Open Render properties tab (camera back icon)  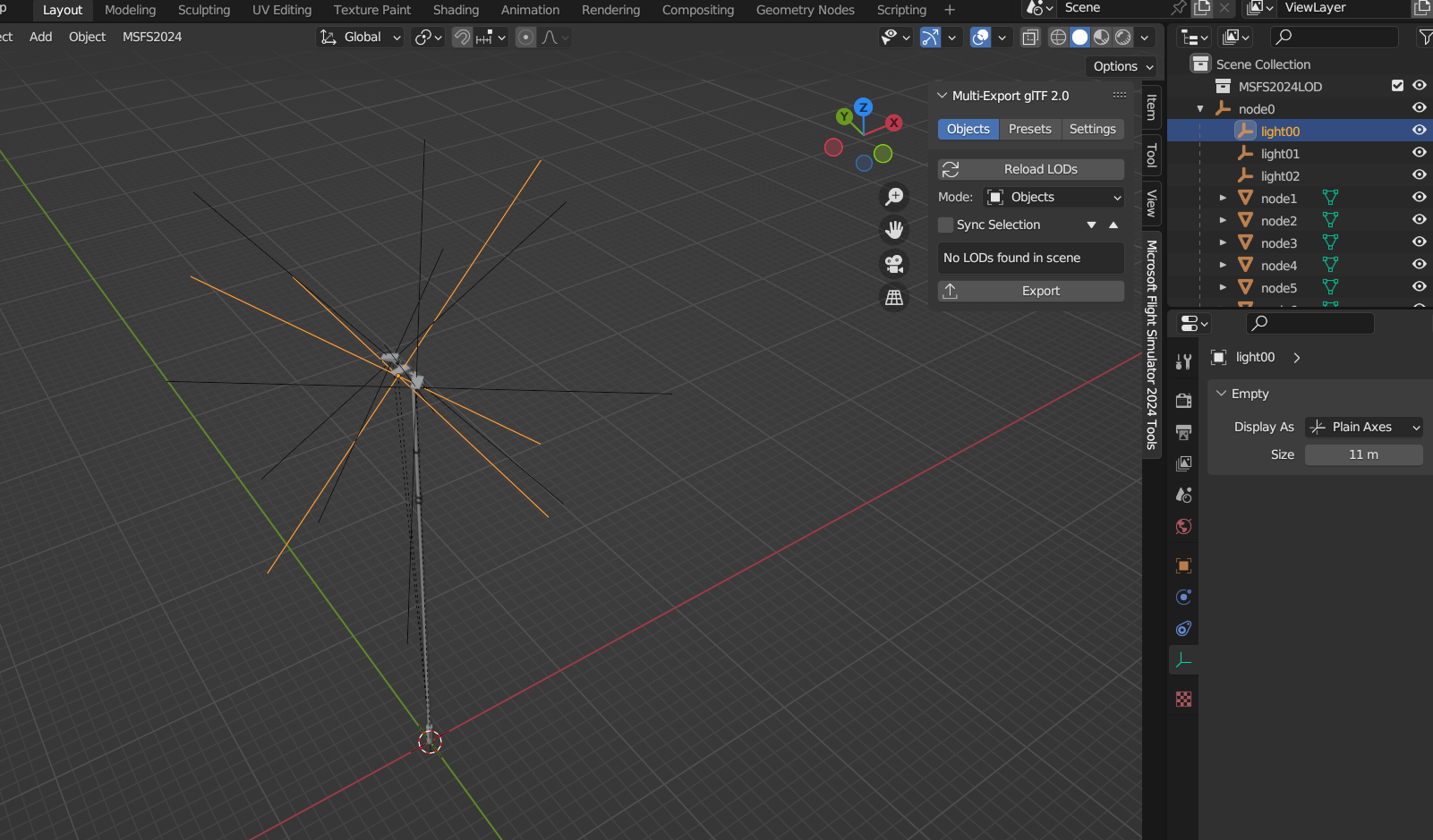pos(1183,400)
